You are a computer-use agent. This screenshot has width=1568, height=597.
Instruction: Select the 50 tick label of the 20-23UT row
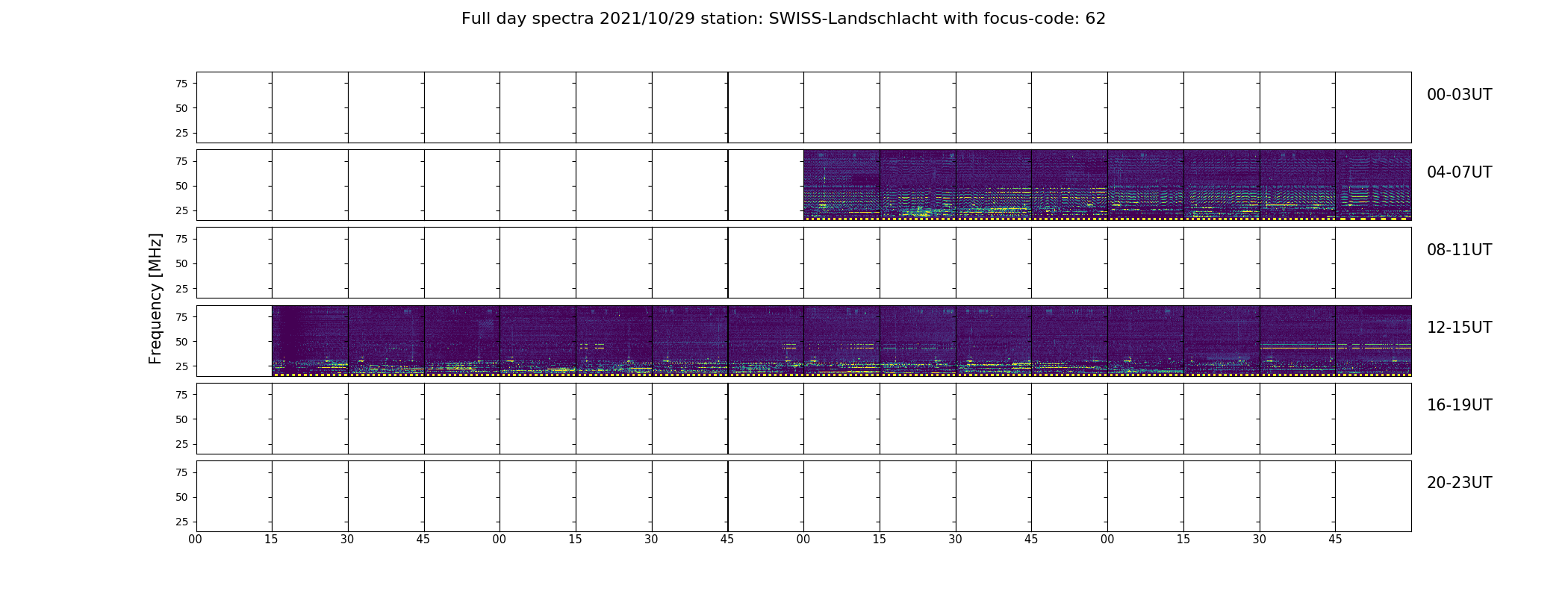point(181,497)
